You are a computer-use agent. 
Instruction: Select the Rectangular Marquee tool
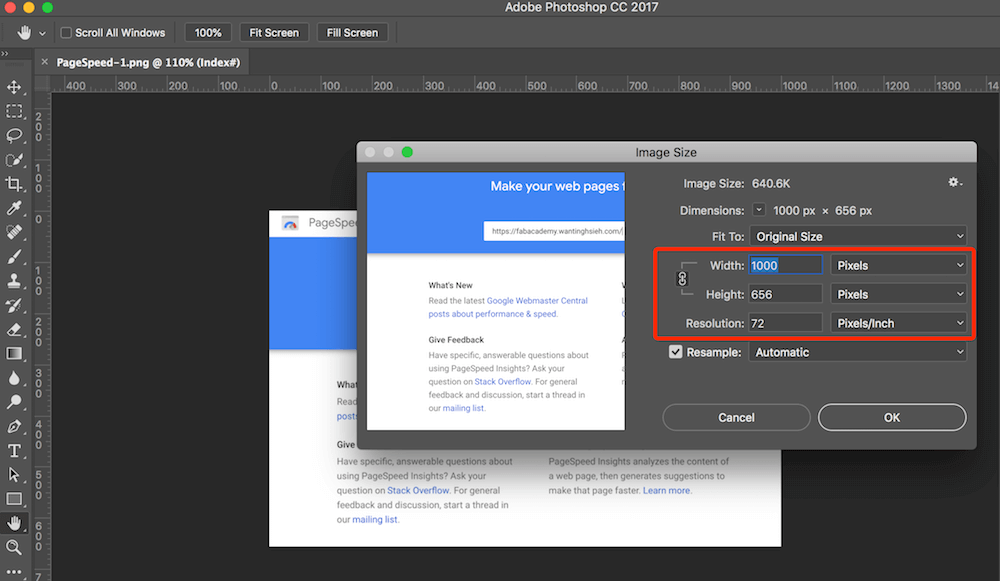(14, 111)
